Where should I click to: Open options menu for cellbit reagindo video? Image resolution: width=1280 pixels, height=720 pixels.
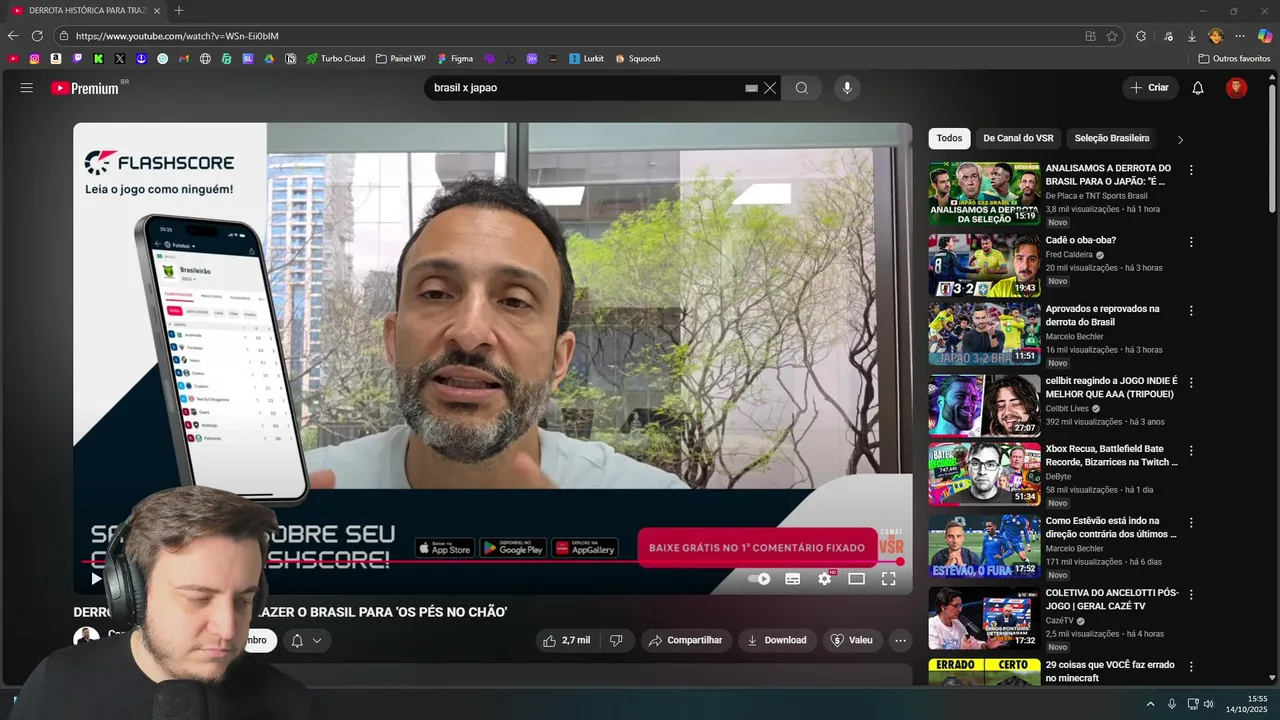pos(1191,383)
